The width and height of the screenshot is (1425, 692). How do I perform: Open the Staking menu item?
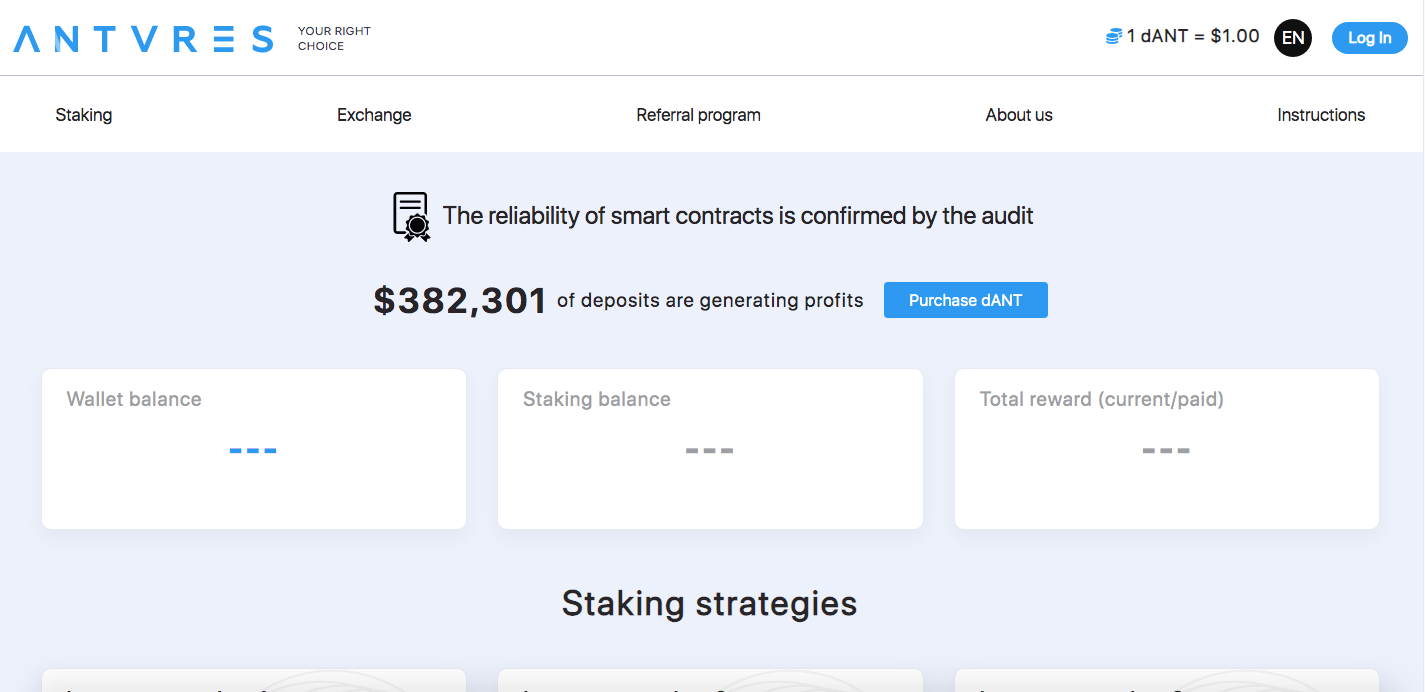[84, 115]
